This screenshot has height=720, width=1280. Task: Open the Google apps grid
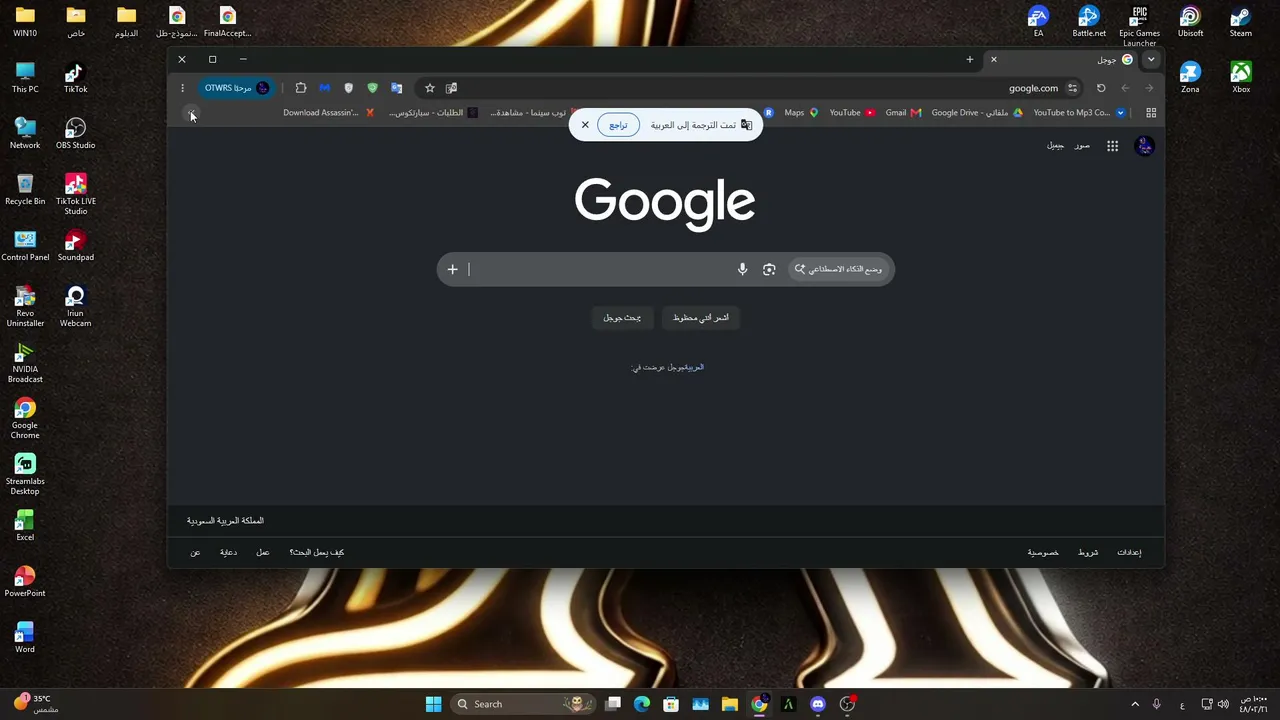(x=1112, y=146)
